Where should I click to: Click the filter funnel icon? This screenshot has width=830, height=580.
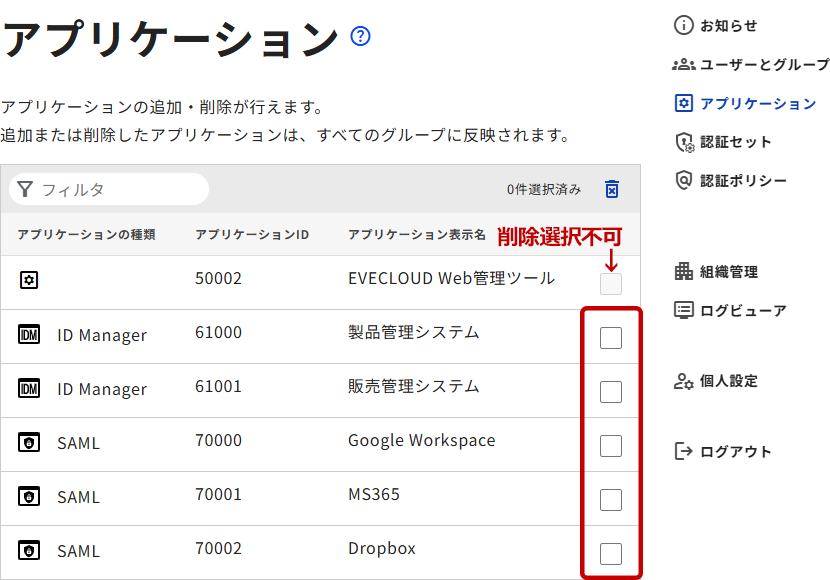25,189
